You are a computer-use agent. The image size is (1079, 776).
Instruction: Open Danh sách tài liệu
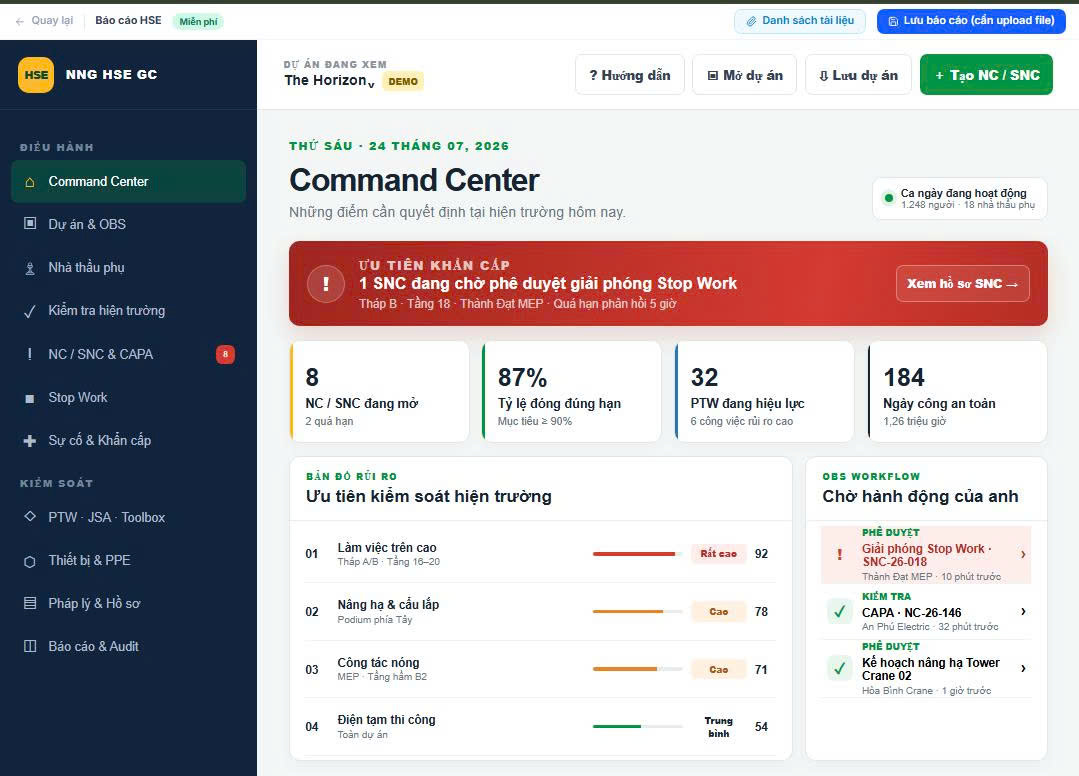(800, 21)
